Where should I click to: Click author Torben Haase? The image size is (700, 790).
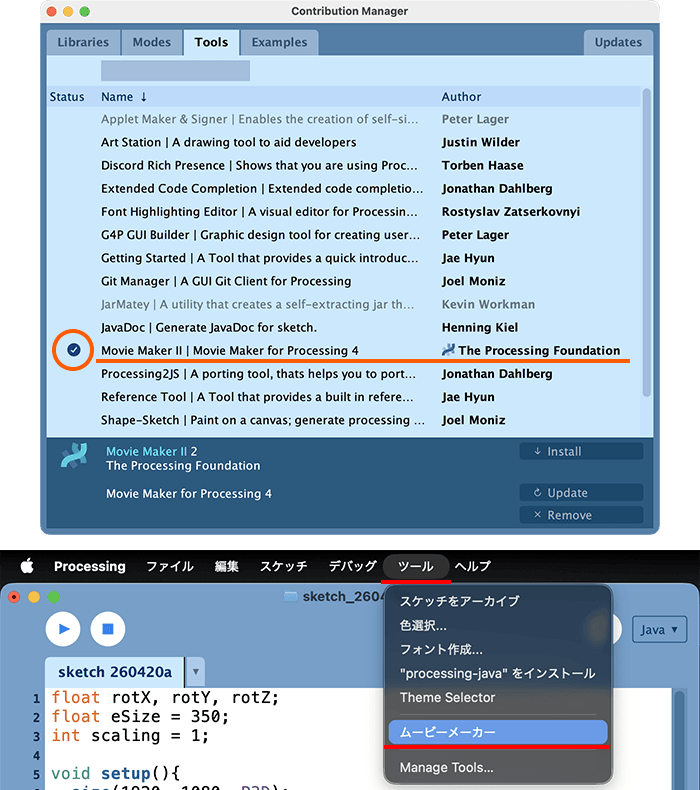[482, 166]
